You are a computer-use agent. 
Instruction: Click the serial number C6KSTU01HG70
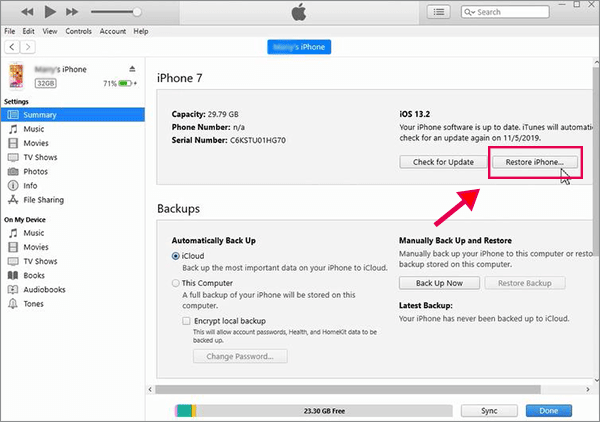(x=258, y=140)
